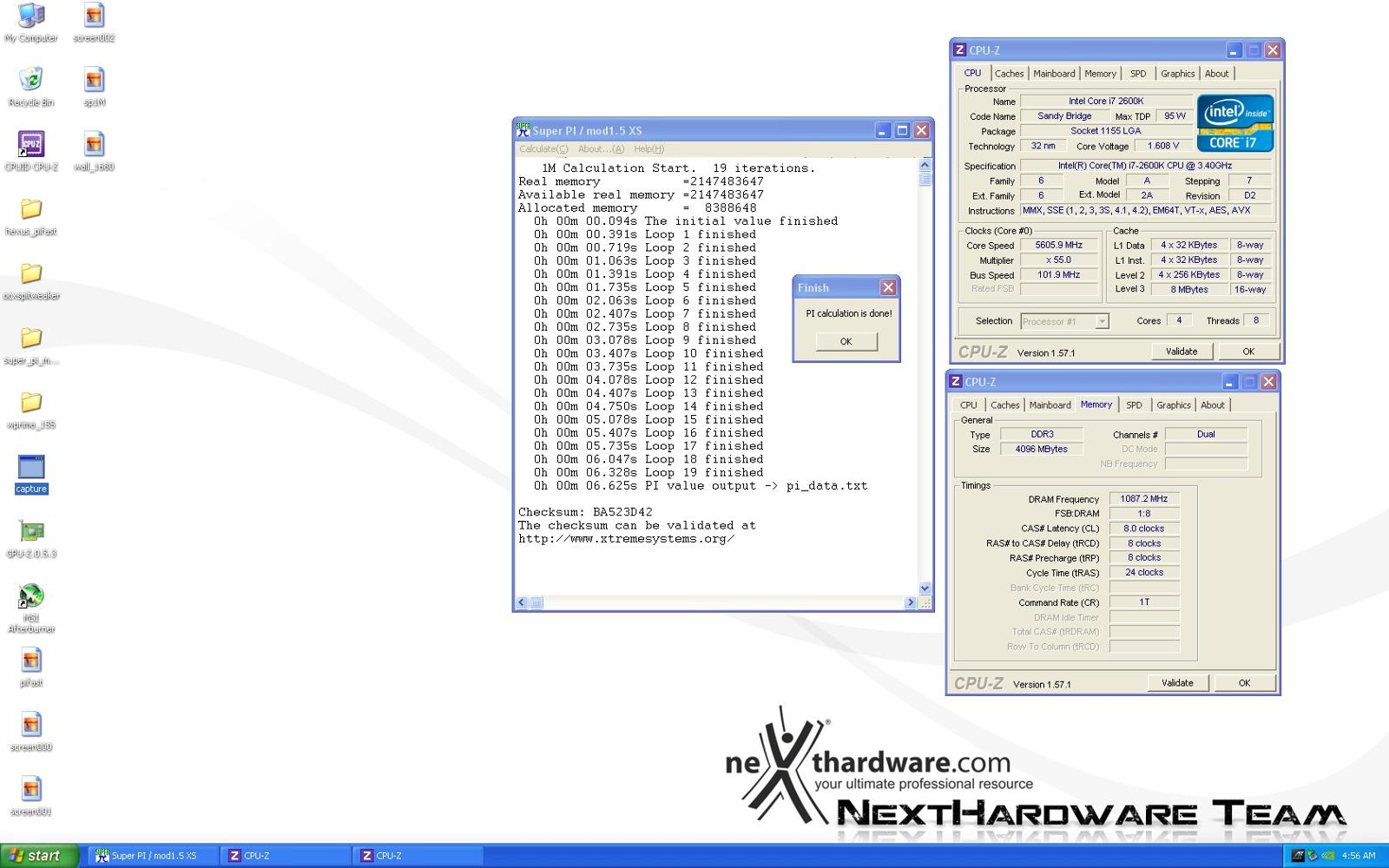Click OK in the Memory CPU-Z window
The width and height of the screenshot is (1389, 868).
click(1244, 683)
